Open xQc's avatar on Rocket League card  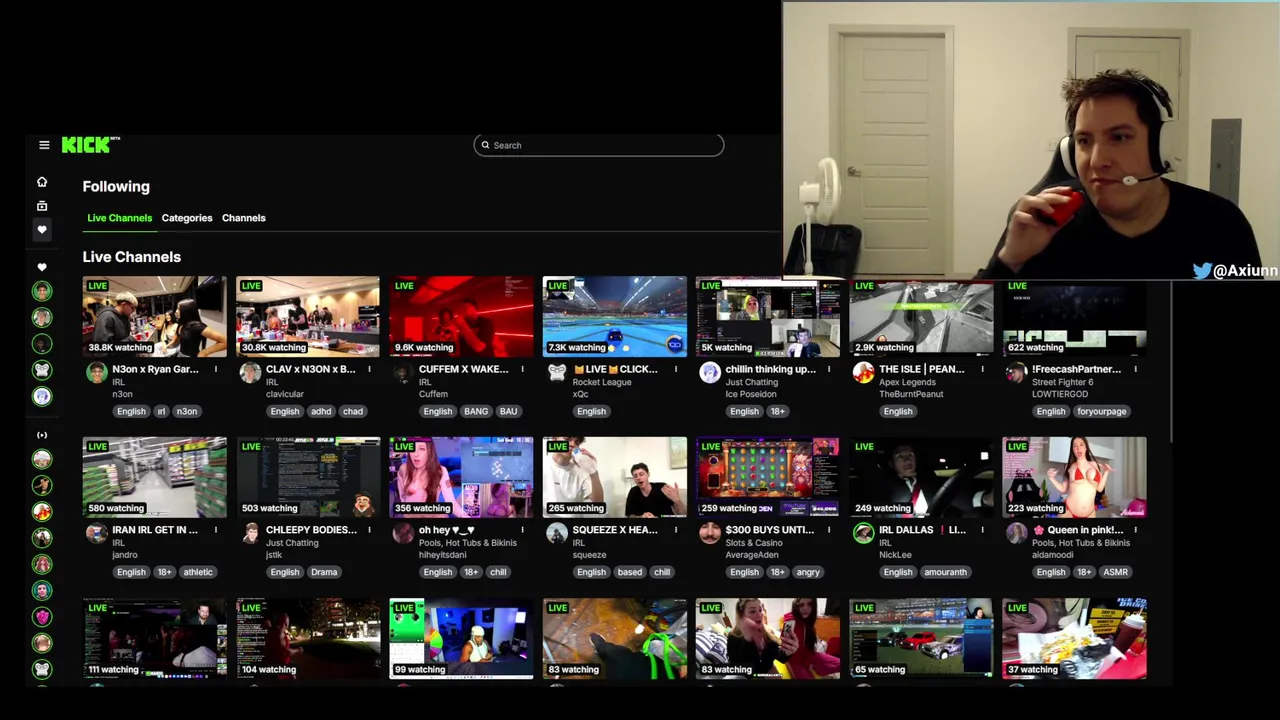(557, 373)
